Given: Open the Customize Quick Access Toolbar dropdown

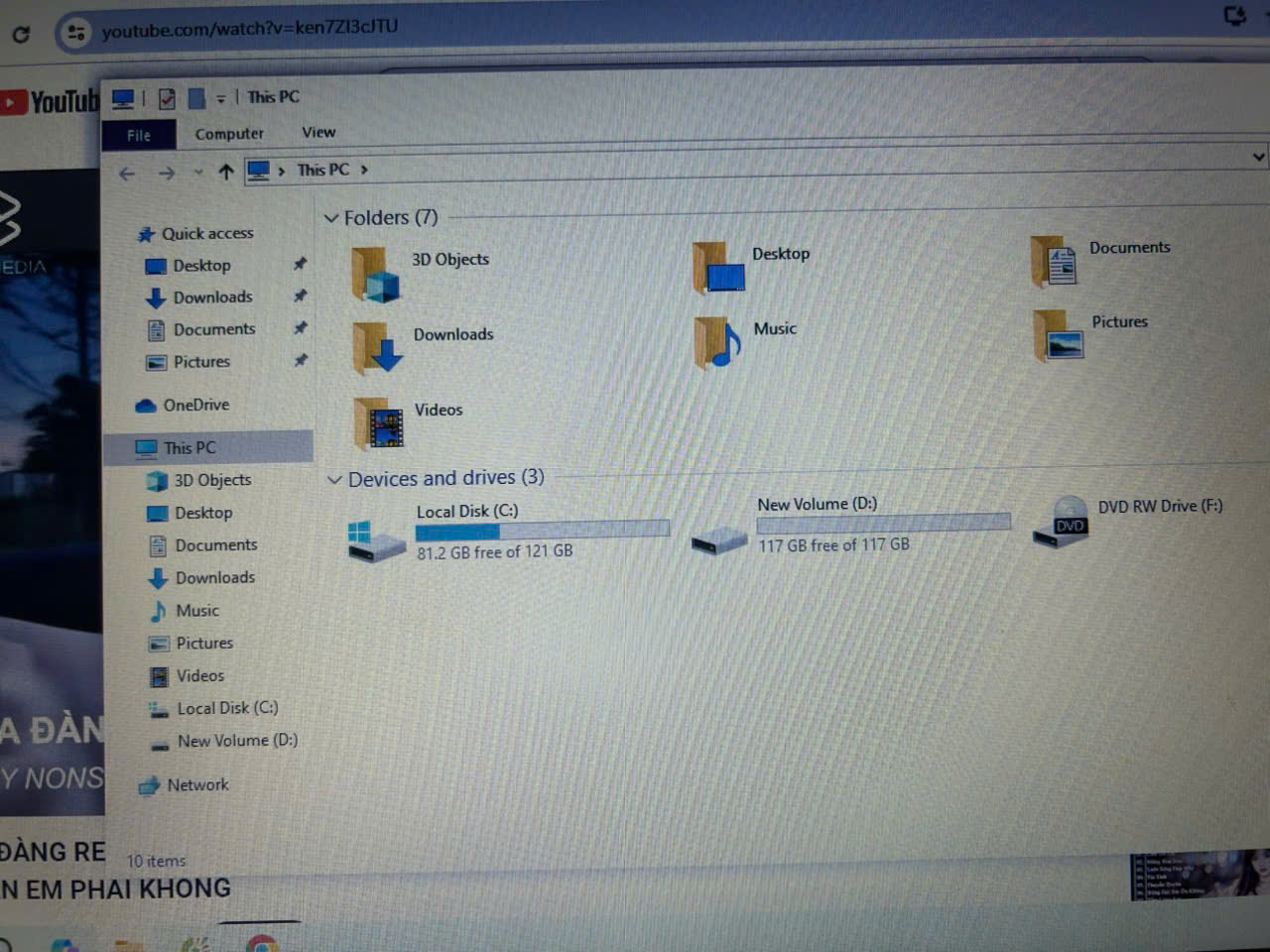Looking at the screenshot, I should [x=220, y=98].
